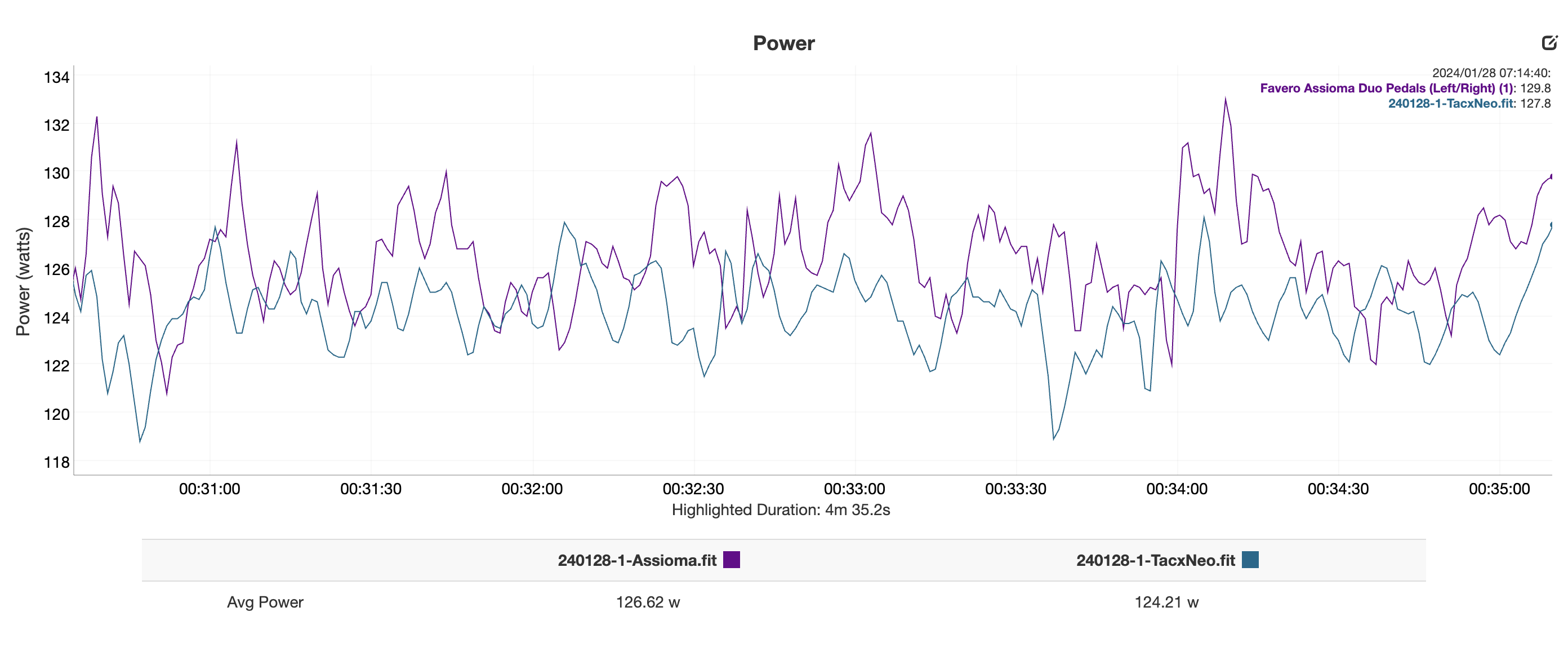Viewport: 1568px width, 647px height.
Task: Click the Power (watts) y-axis title
Action: (23, 281)
